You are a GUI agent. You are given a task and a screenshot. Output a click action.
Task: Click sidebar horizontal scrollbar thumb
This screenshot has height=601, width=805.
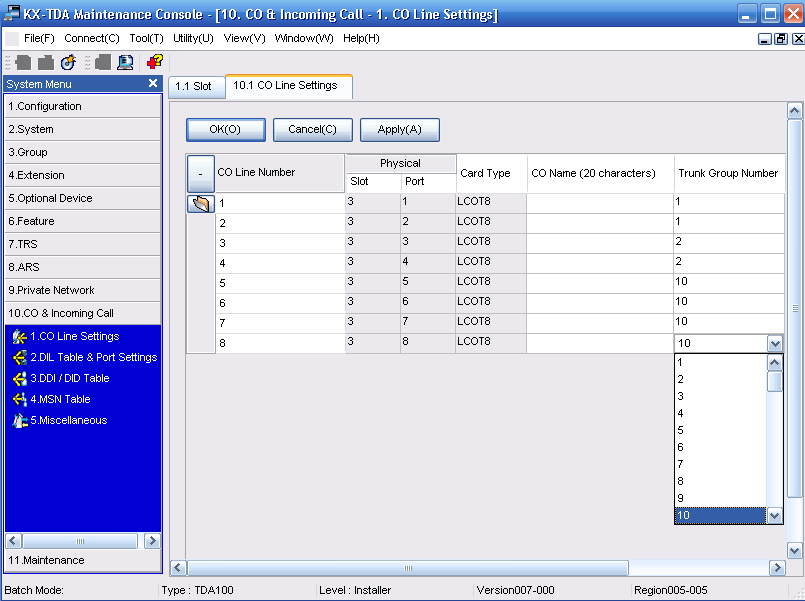80,541
